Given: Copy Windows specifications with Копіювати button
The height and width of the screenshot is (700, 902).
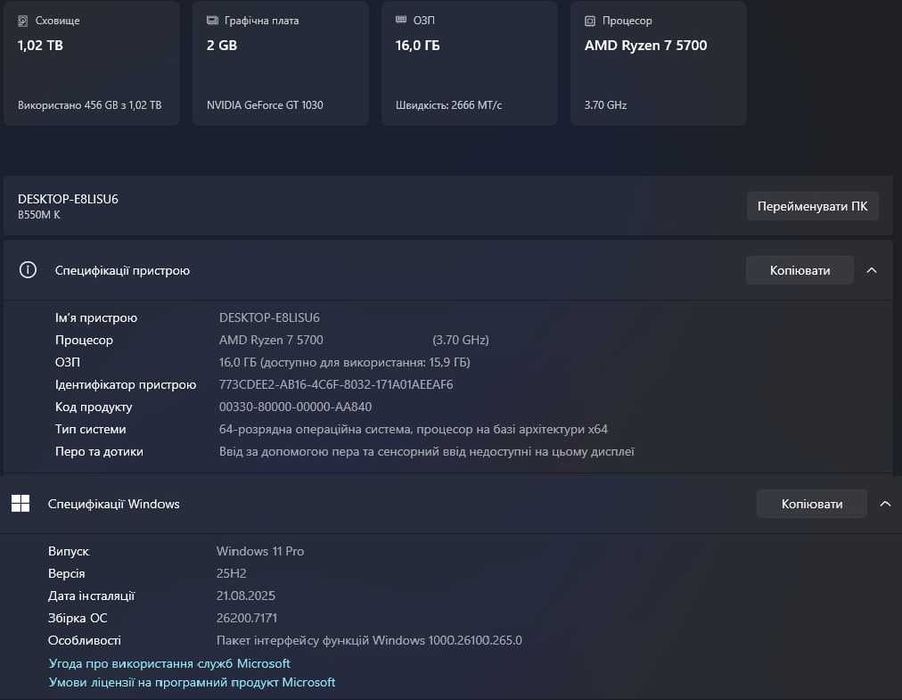Looking at the screenshot, I should (812, 504).
